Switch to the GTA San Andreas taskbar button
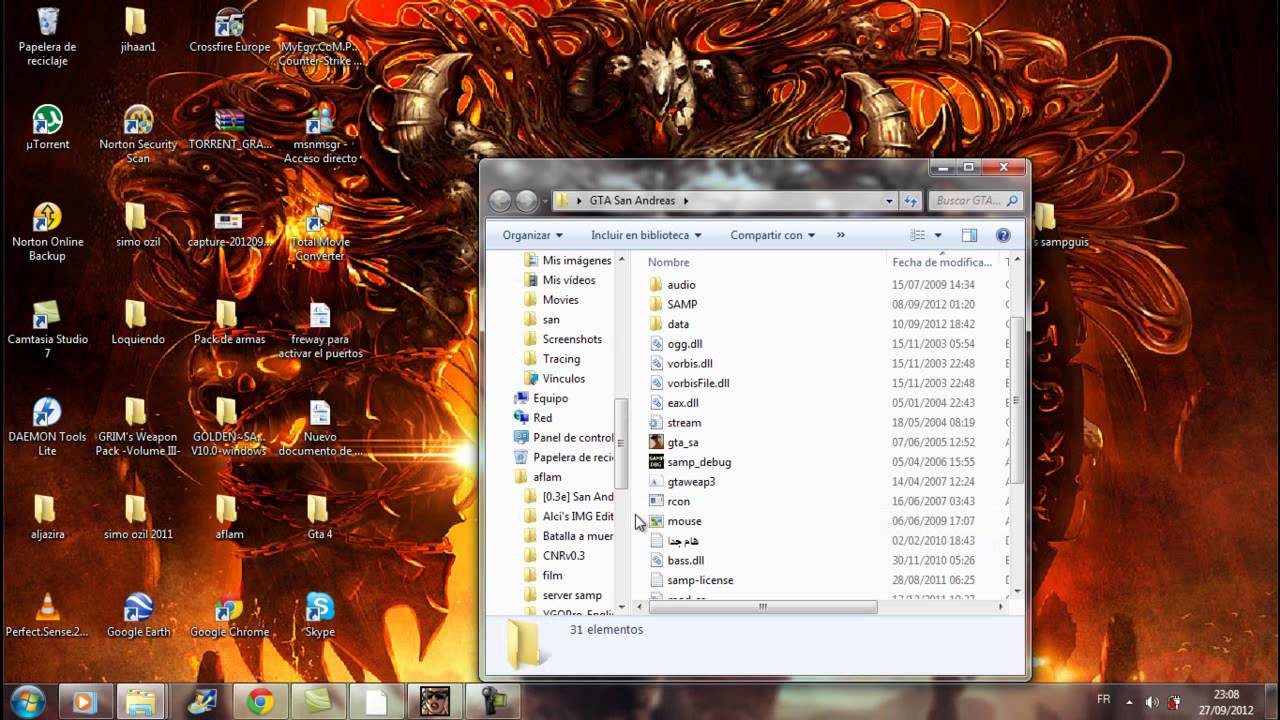The width and height of the screenshot is (1280, 720). tap(435, 702)
